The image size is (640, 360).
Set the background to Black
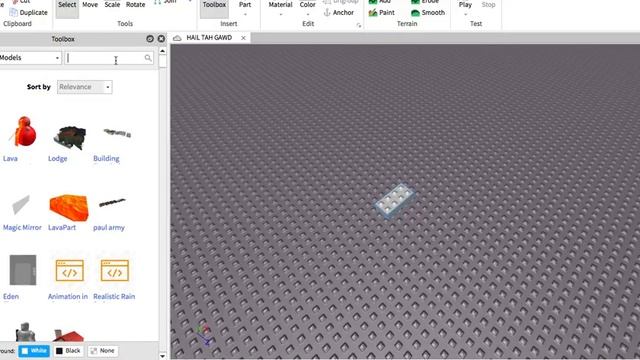(x=68, y=351)
